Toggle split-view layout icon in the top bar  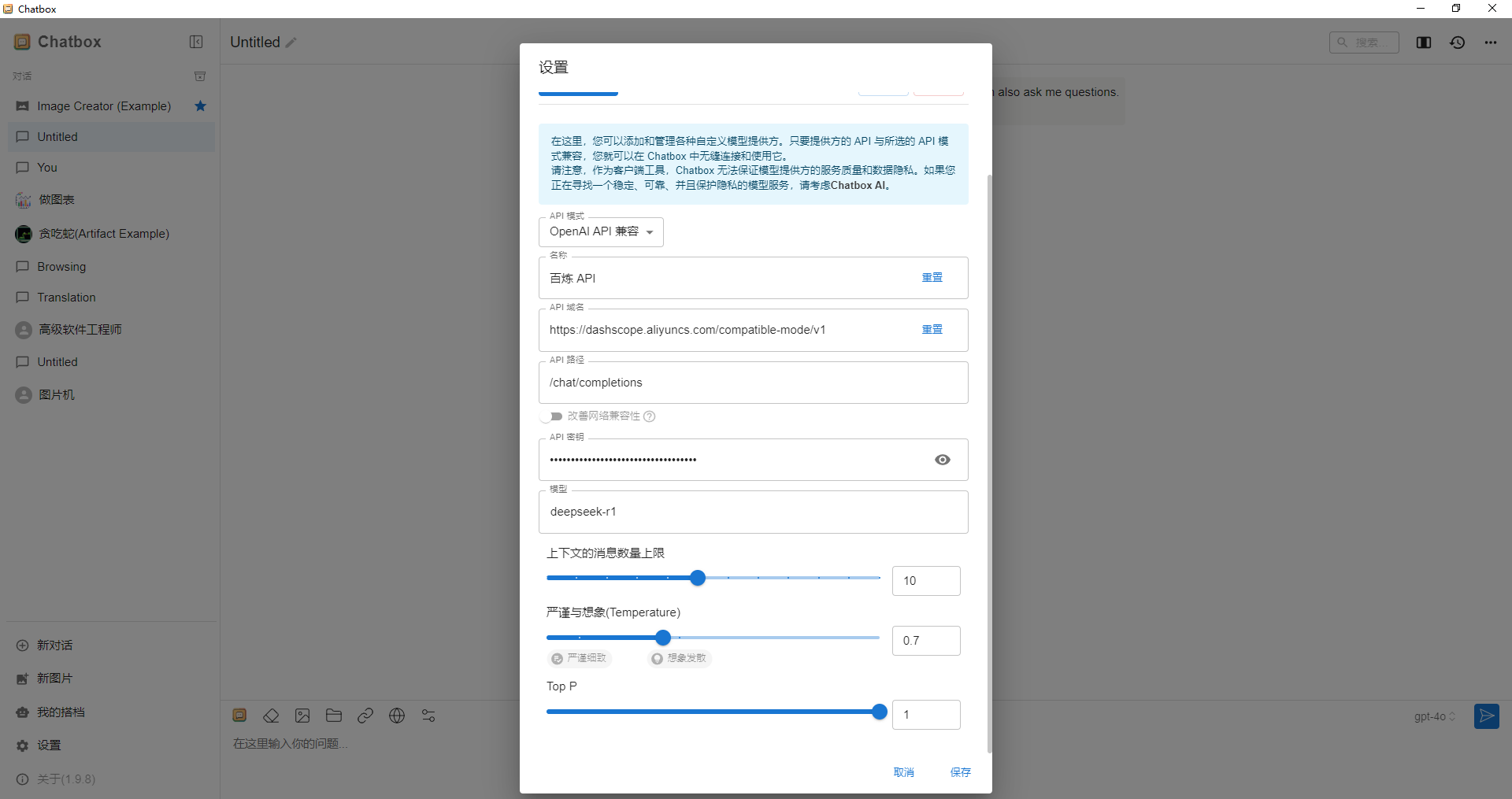point(1424,43)
